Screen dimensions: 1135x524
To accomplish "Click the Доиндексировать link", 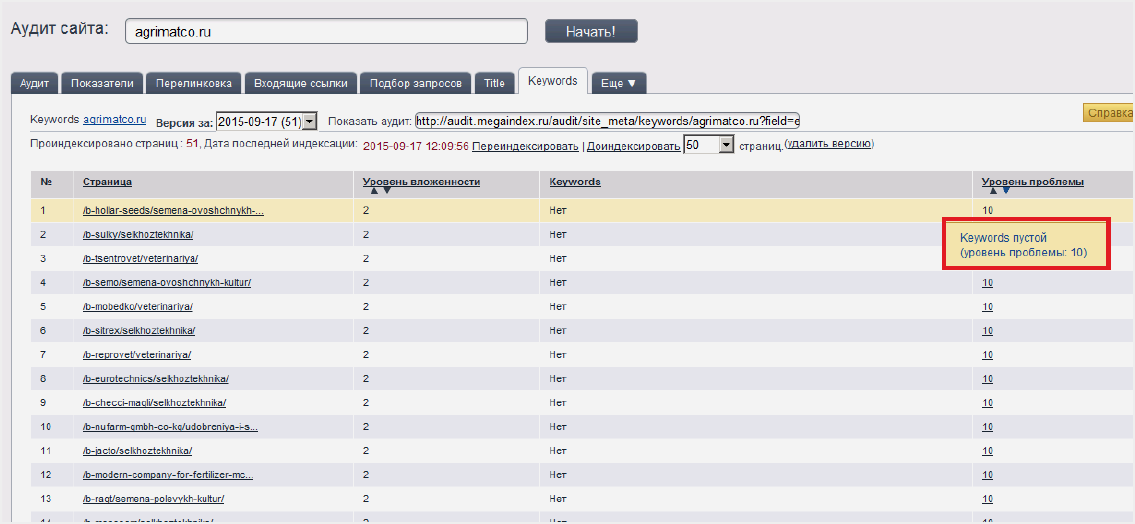I will click(633, 146).
